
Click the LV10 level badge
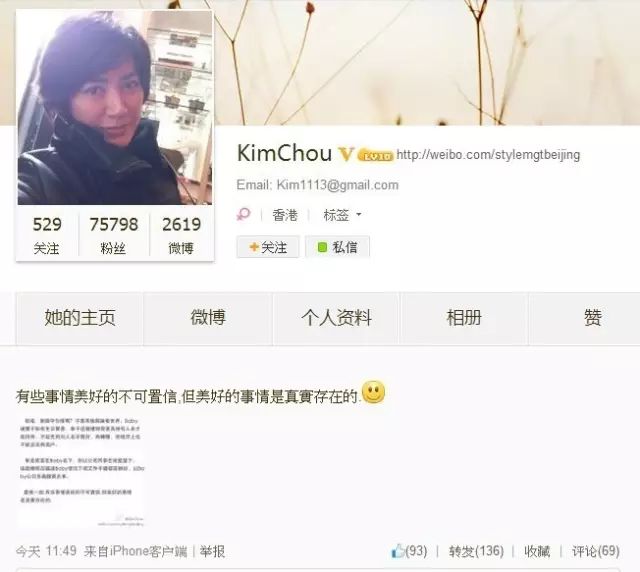376,156
